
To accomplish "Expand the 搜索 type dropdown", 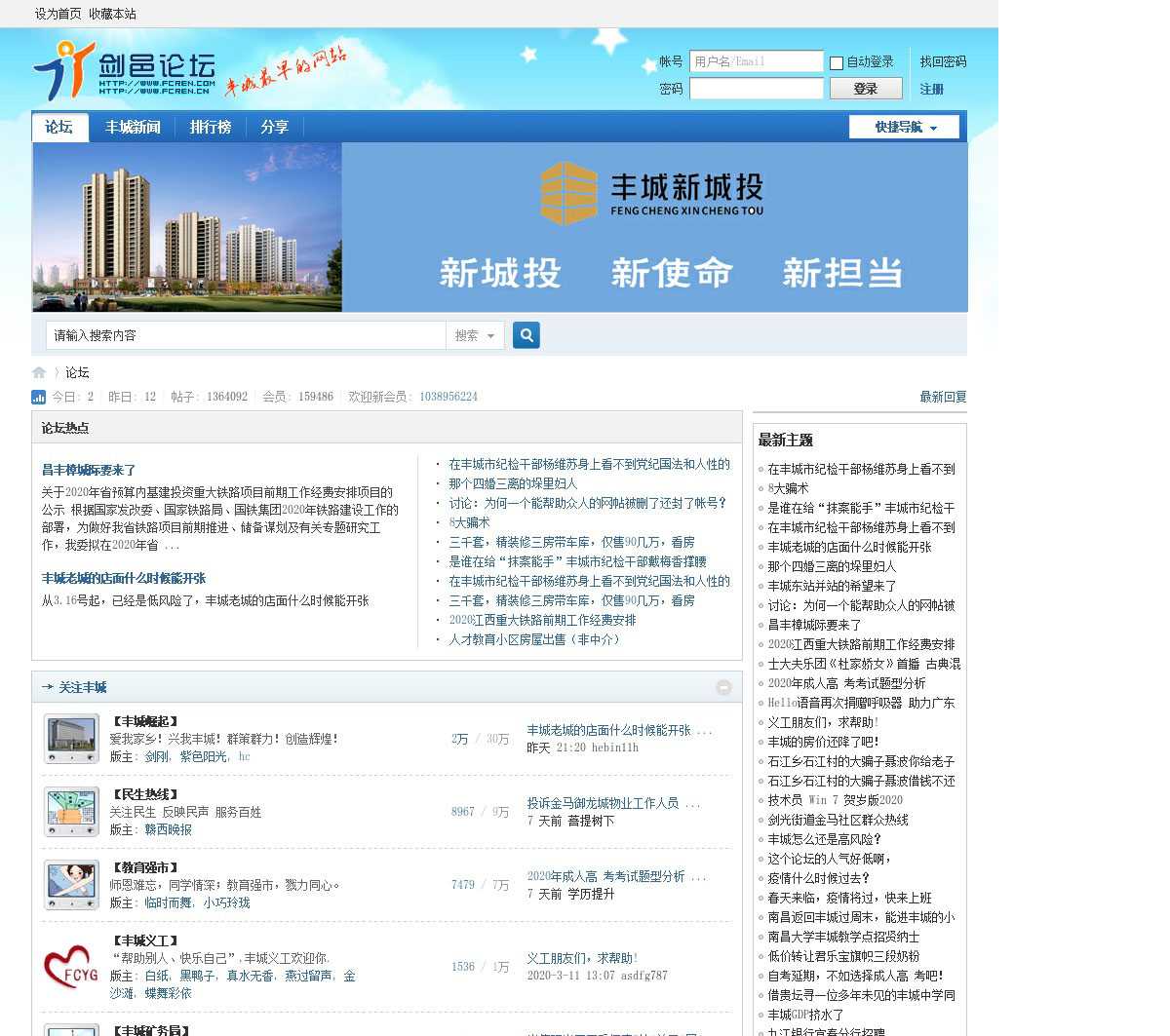I will click(475, 335).
